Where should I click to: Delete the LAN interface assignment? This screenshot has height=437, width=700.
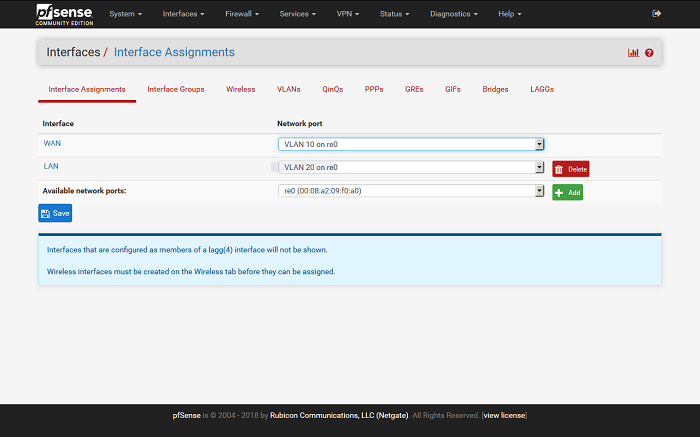pos(570,170)
